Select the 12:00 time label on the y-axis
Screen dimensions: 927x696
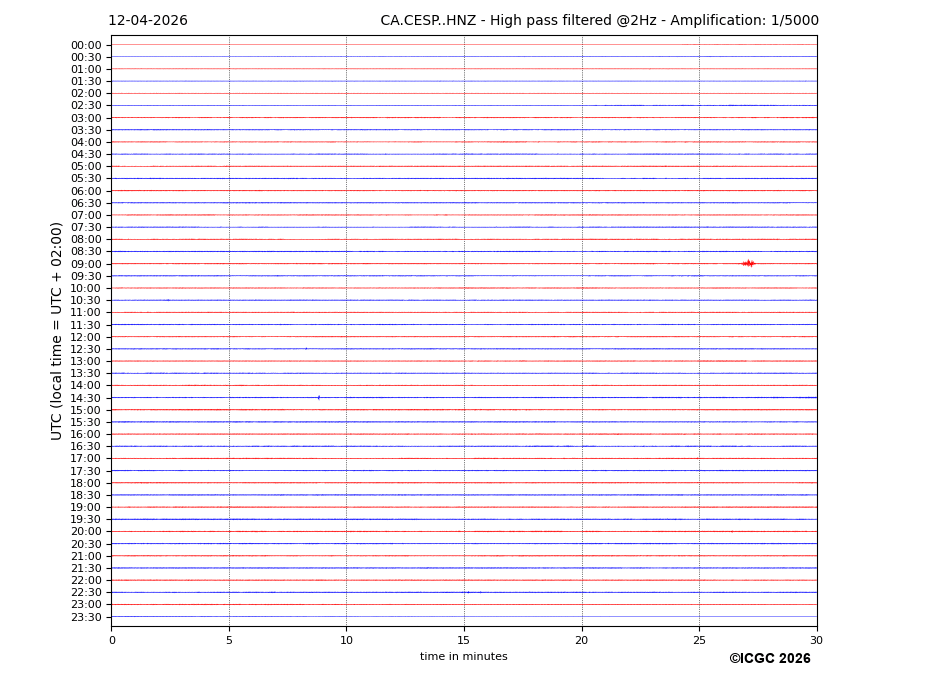click(86, 337)
